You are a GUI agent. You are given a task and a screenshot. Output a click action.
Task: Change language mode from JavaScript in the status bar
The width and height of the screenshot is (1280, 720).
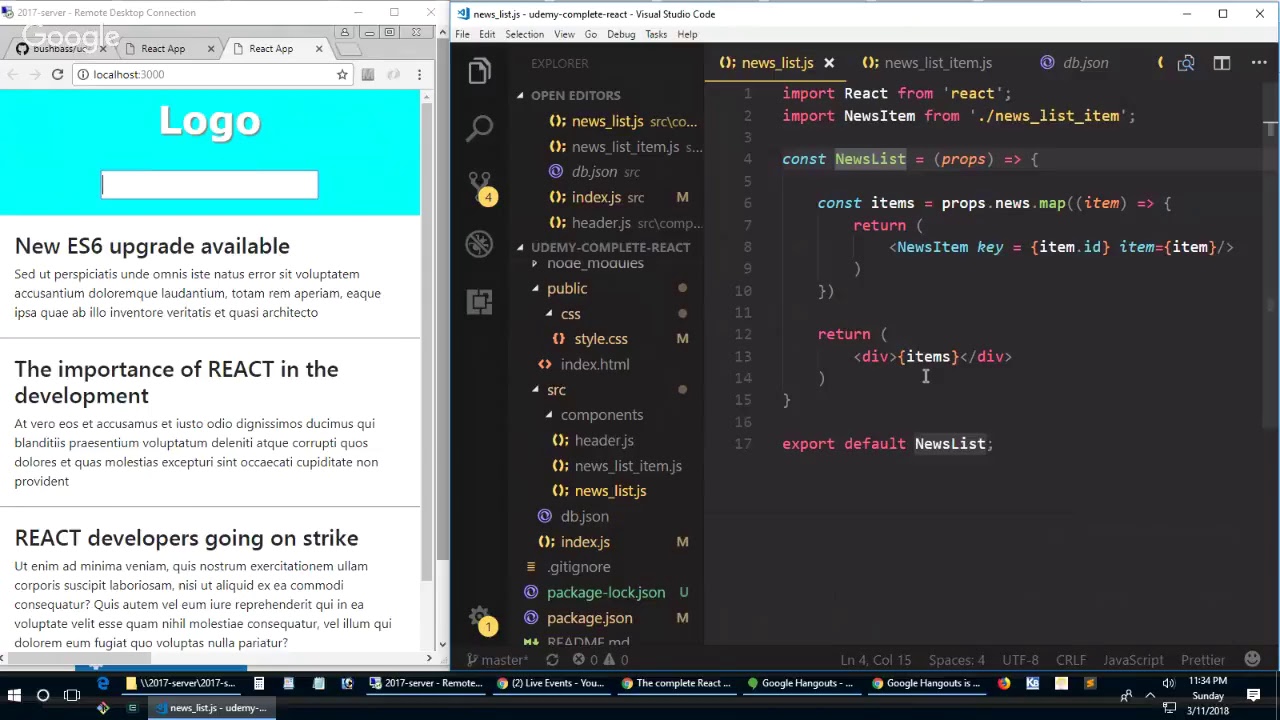coord(1133,660)
